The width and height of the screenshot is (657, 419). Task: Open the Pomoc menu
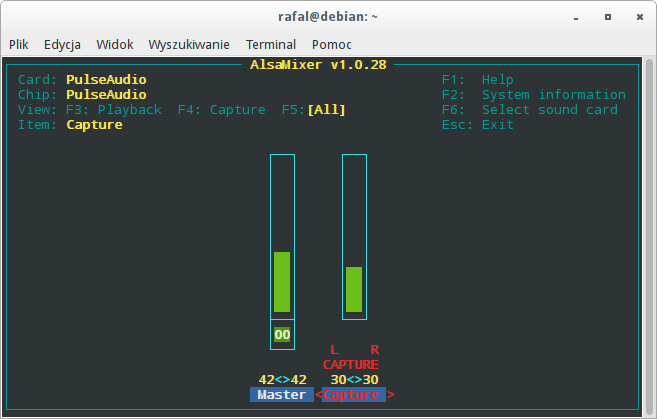tap(331, 44)
